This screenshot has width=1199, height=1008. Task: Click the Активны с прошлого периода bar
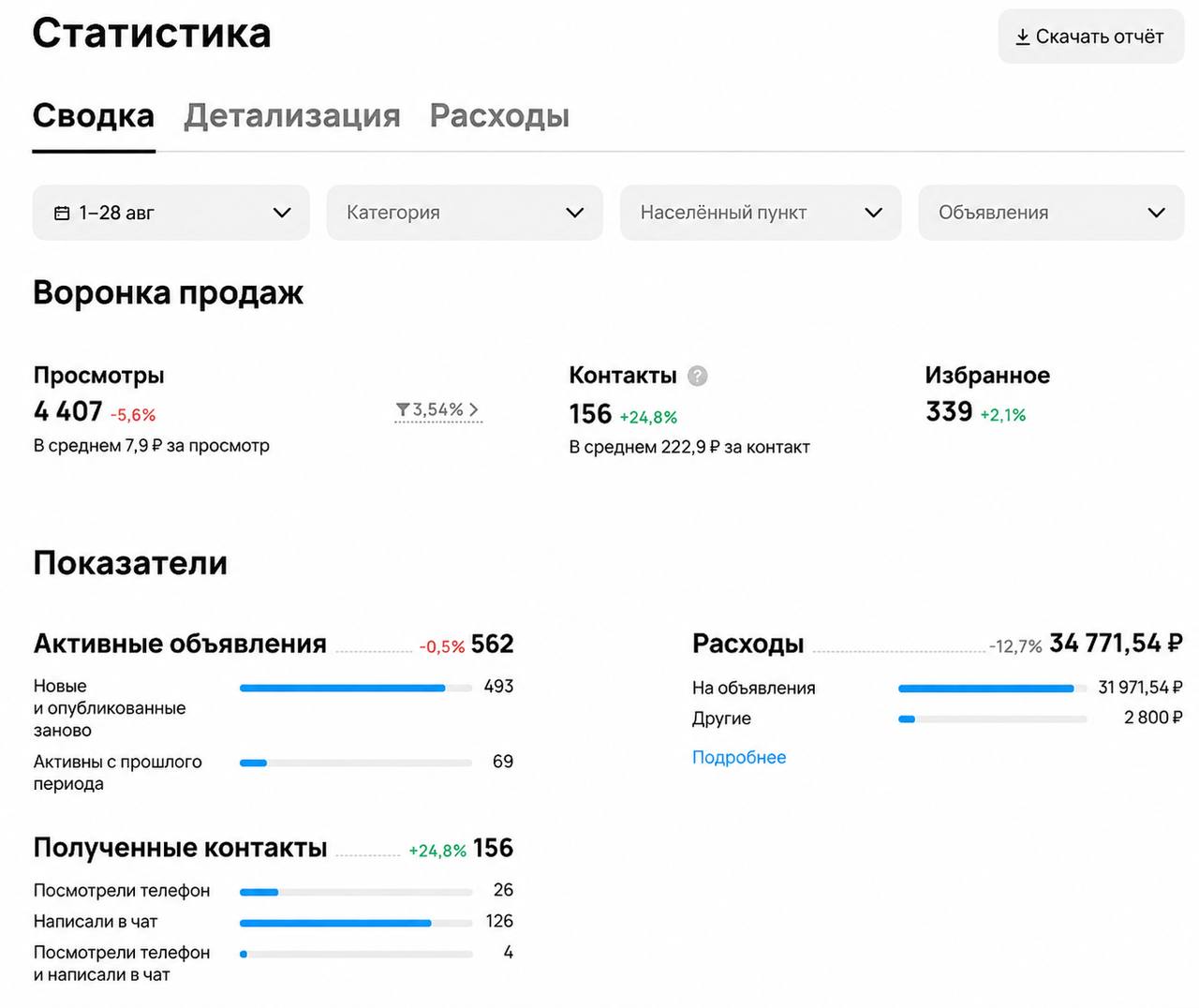(356, 763)
